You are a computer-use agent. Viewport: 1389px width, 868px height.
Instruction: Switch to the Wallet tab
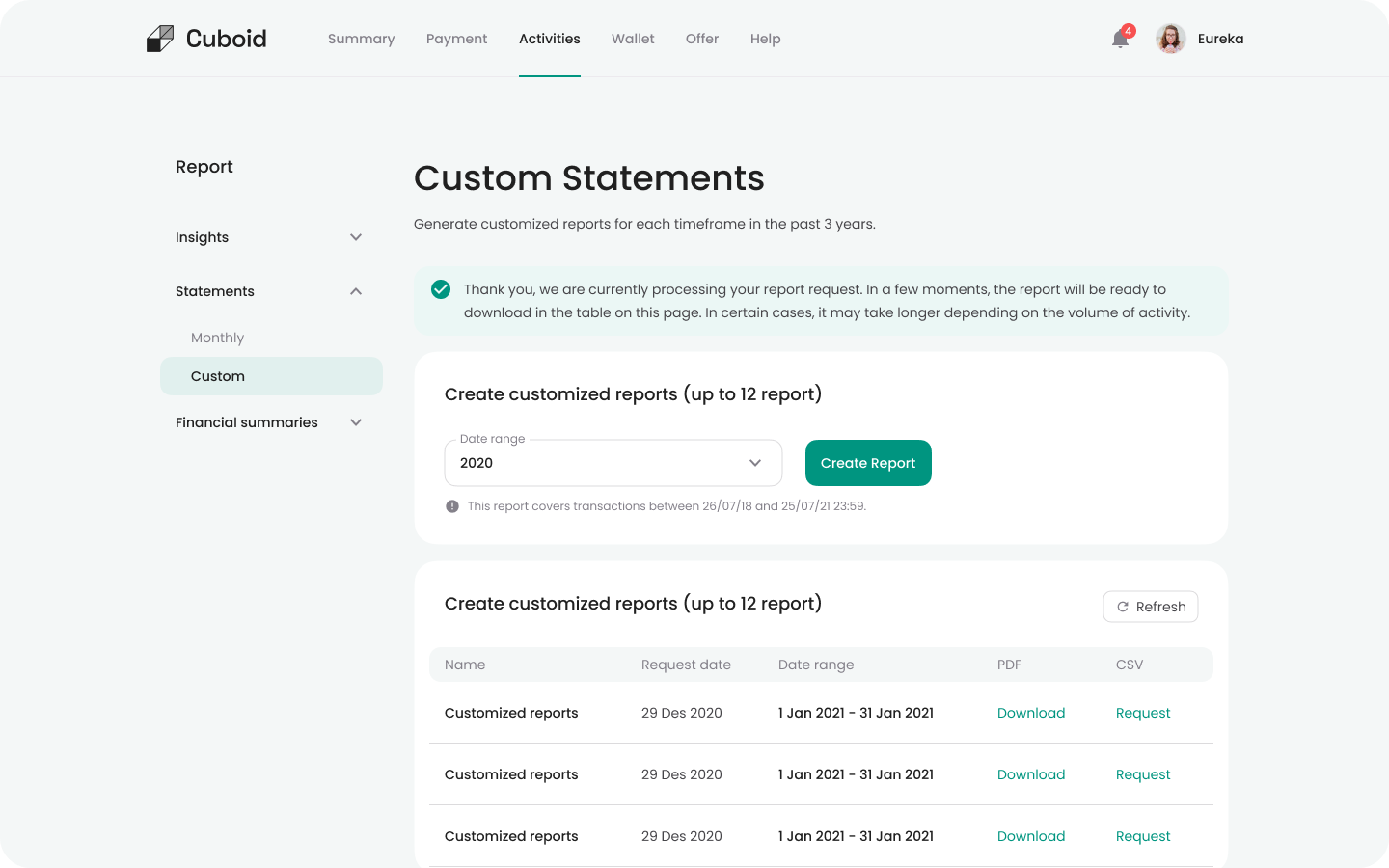coord(633,39)
